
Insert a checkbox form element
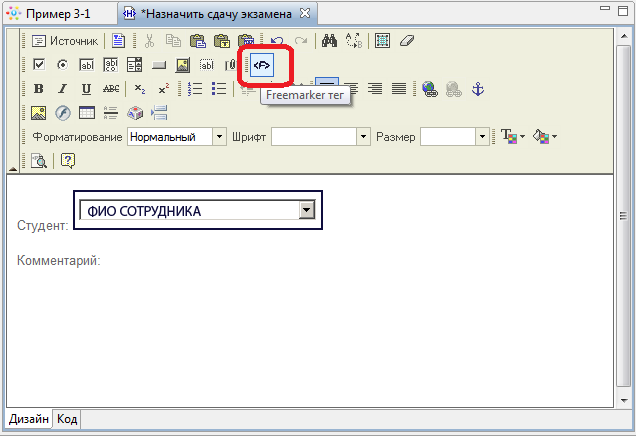click(39, 65)
